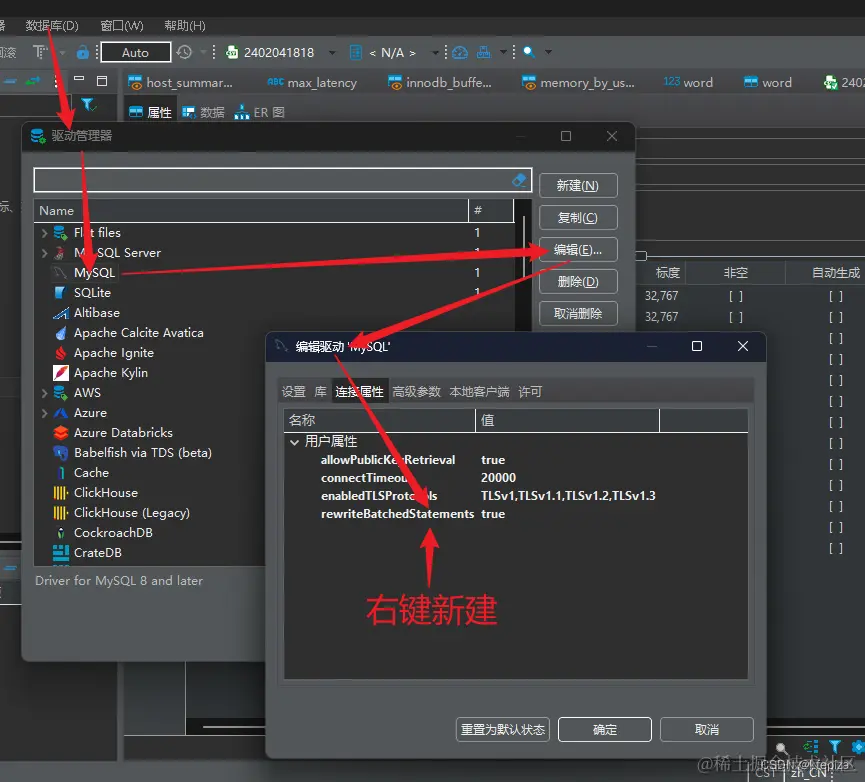This screenshot has height=782, width=865.
Task: Click the Delete (删除) driver button
Action: point(578,282)
